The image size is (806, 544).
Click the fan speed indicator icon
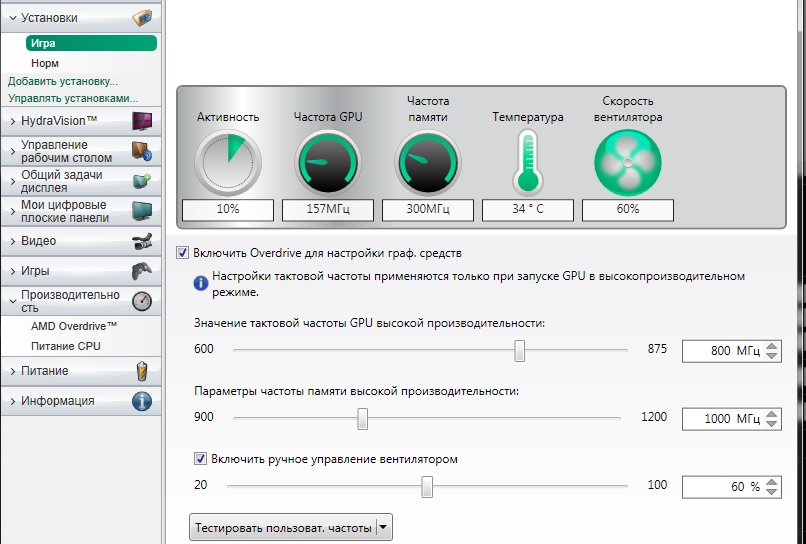point(627,161)
